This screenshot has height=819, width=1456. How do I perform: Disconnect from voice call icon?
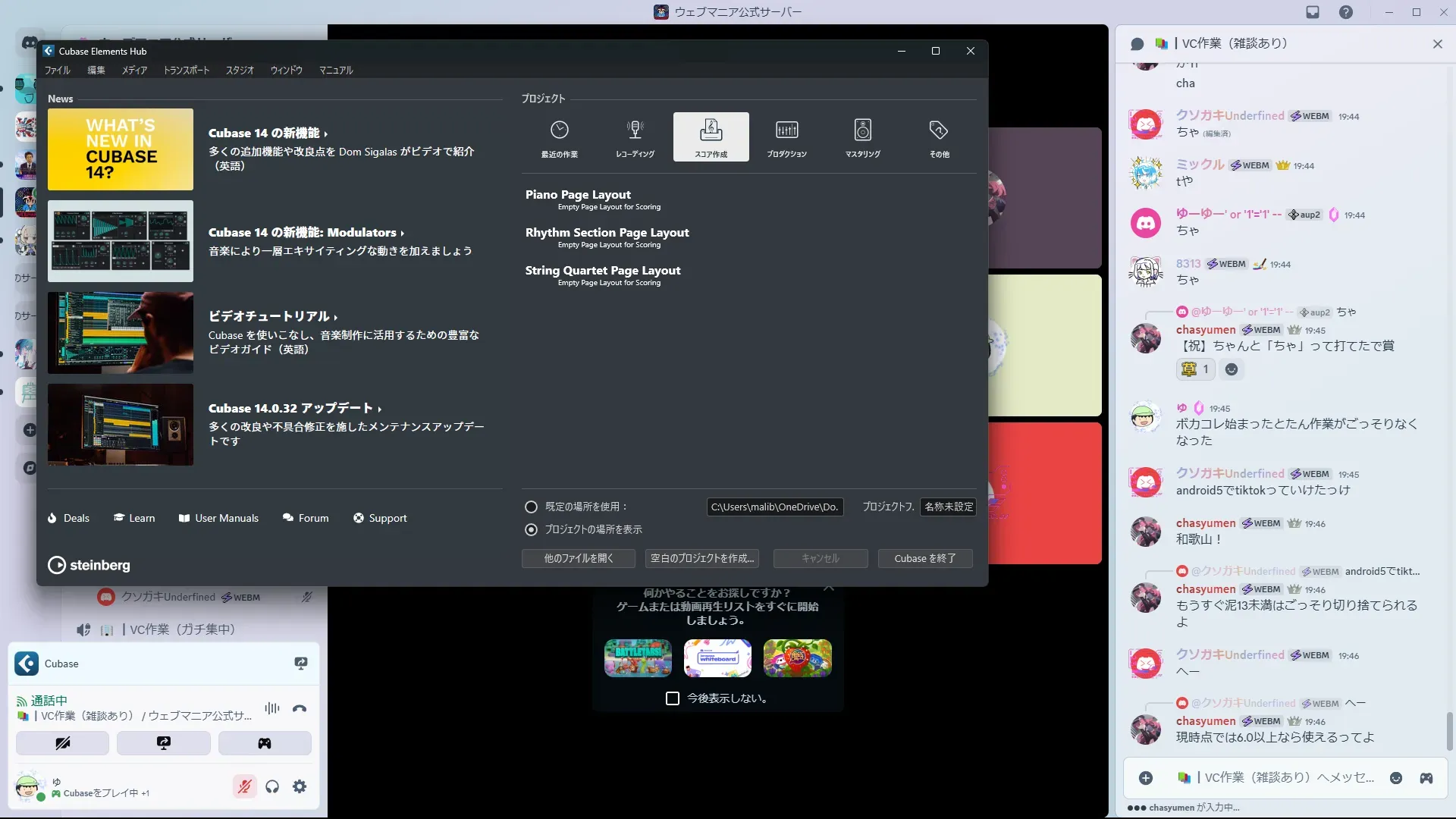(300, 708)
